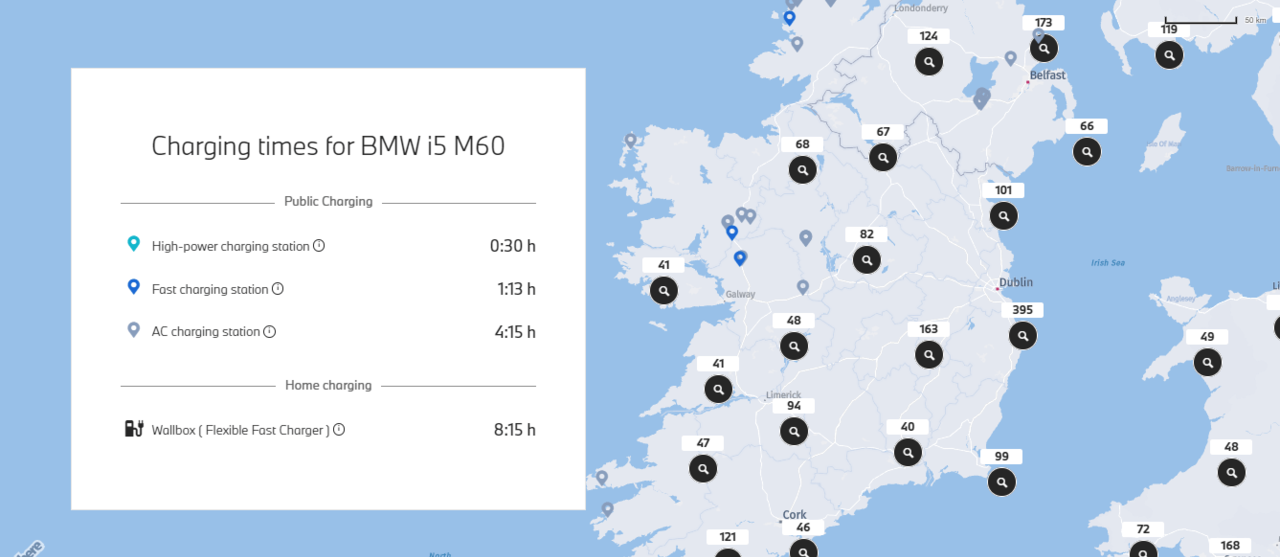Click the Wallbox home charger icon
Screen dimensions: 1280x557
click(134, 429)
